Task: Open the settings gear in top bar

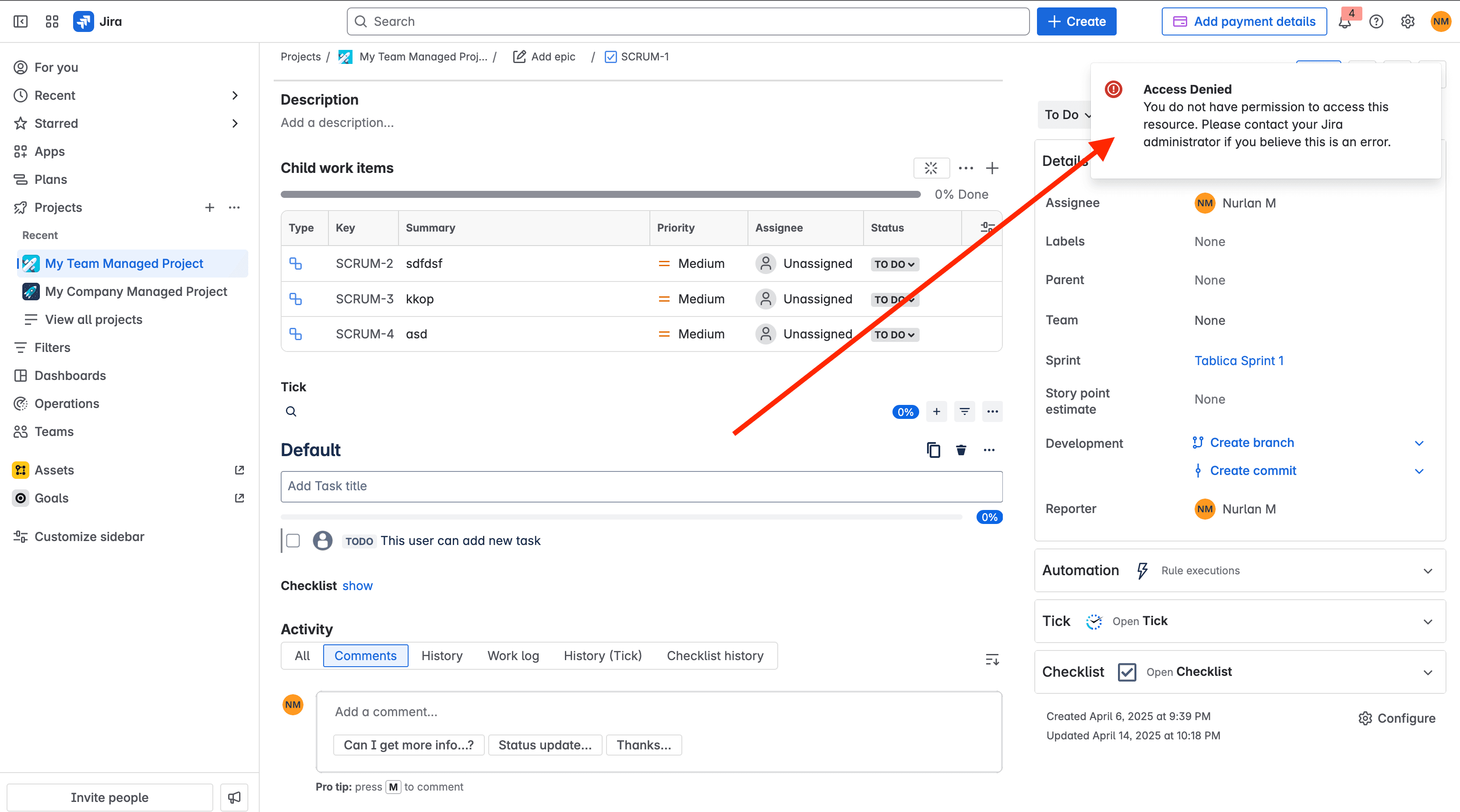Action: pyautogui.click(x=1408, y=21)
